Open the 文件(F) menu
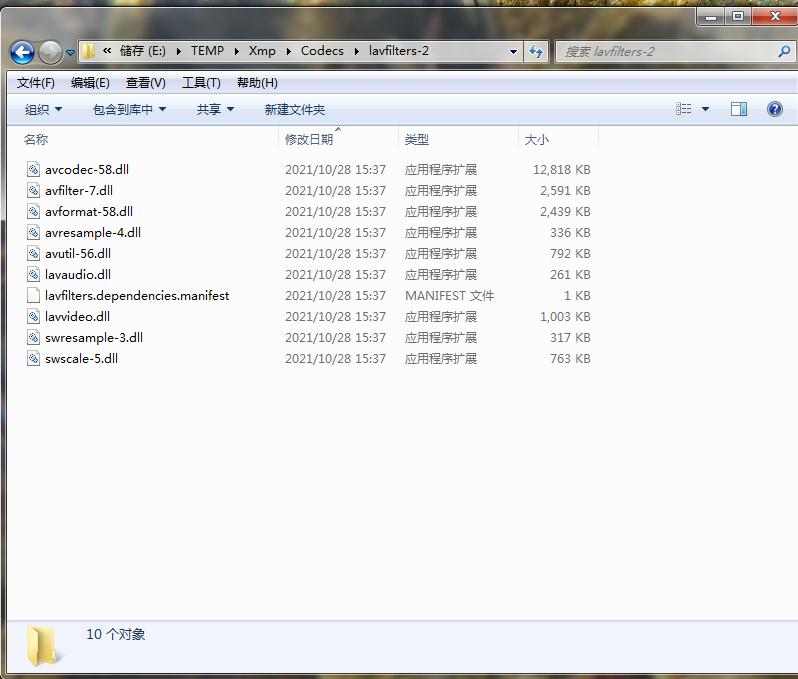This screenshot has height=679, width=798. pyautogui.click(x=36, y=83)
